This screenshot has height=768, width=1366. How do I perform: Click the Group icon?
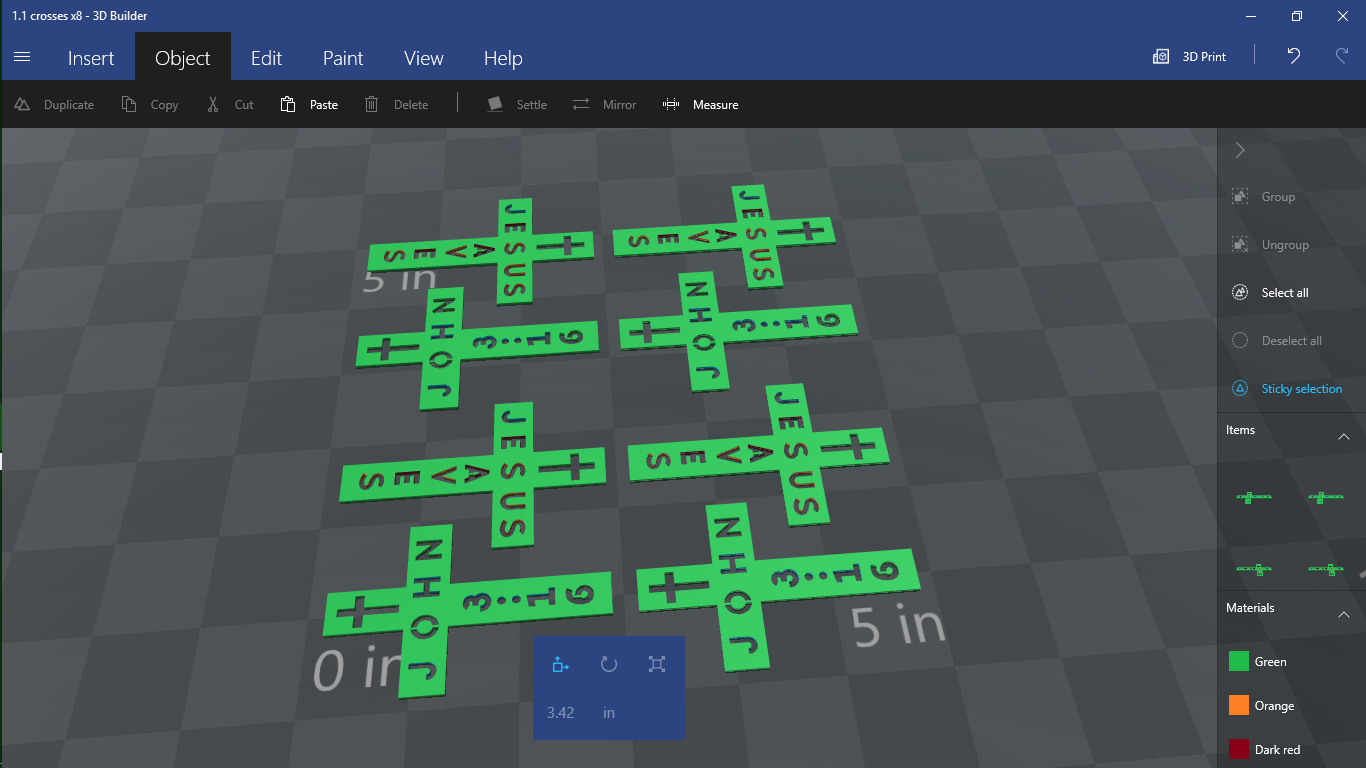pyautogui.click(x=1240, y=197)
